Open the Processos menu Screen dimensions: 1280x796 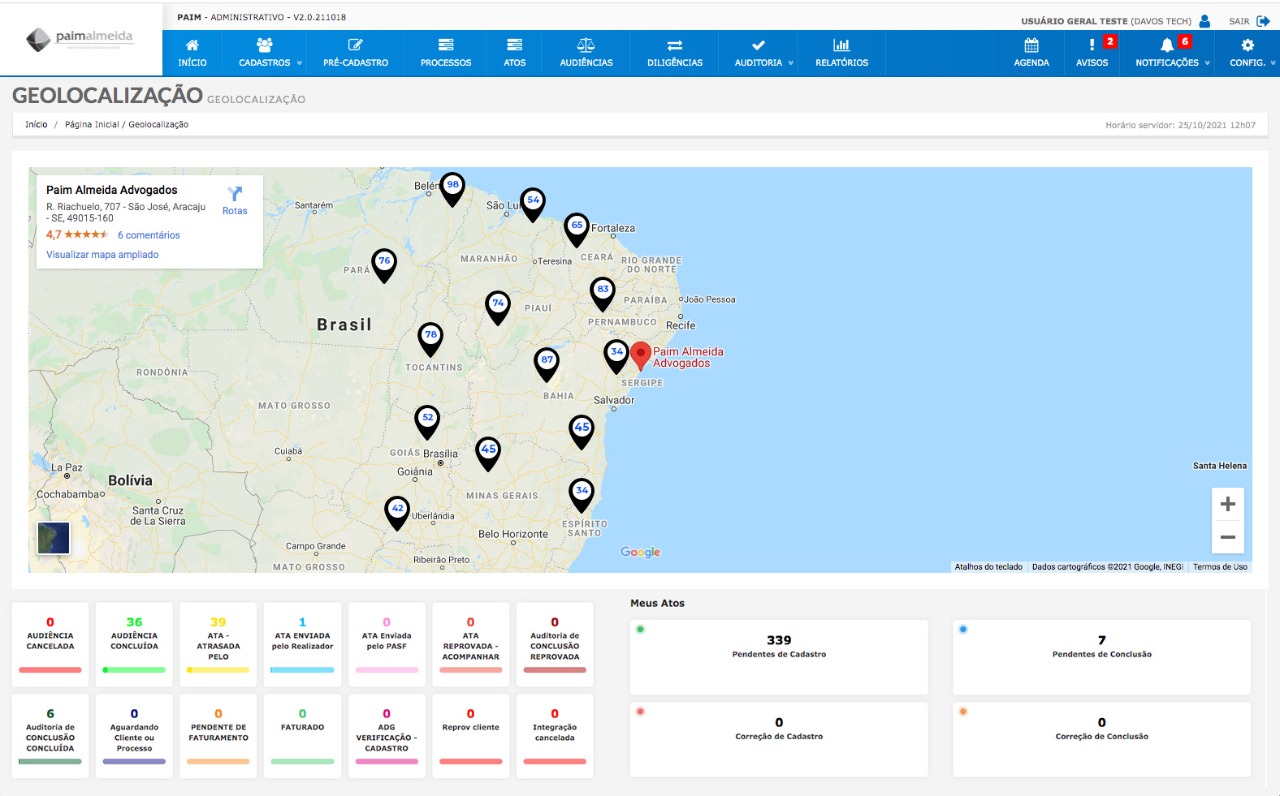pos(446,53)
